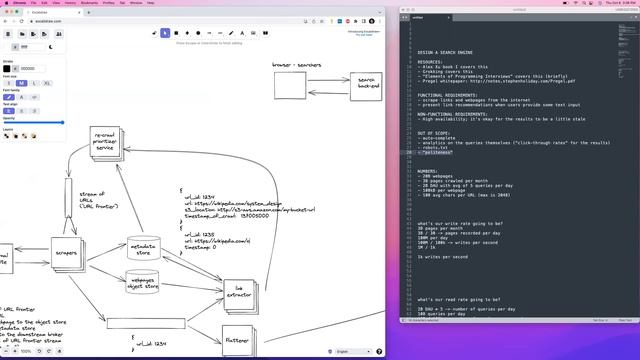This screenshot has height=360, width=640.
Task: Select the Insert image tool
Action: [x=253, y=33]
